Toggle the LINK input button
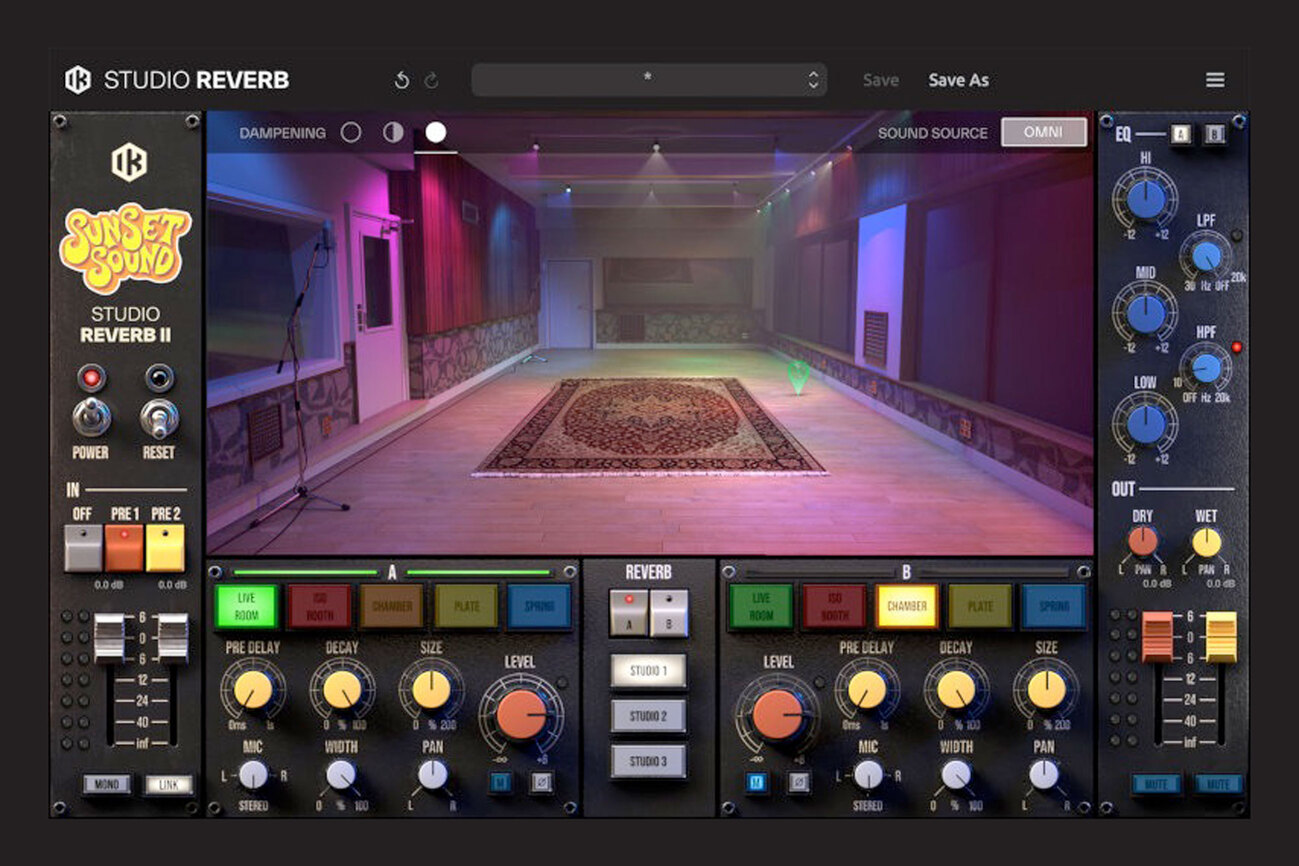Image resolution: width=1299 pixels, height=866 pixels. (168, 785)
